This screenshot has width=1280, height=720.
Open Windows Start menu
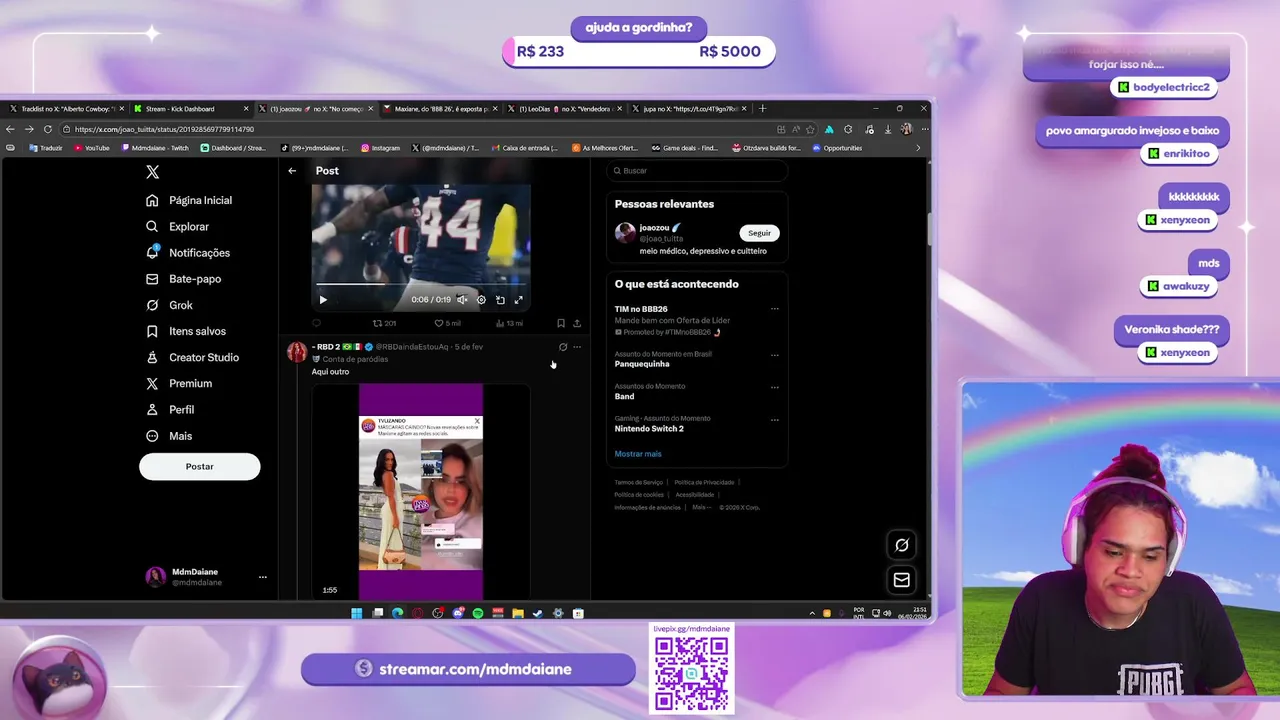[357, 613]
